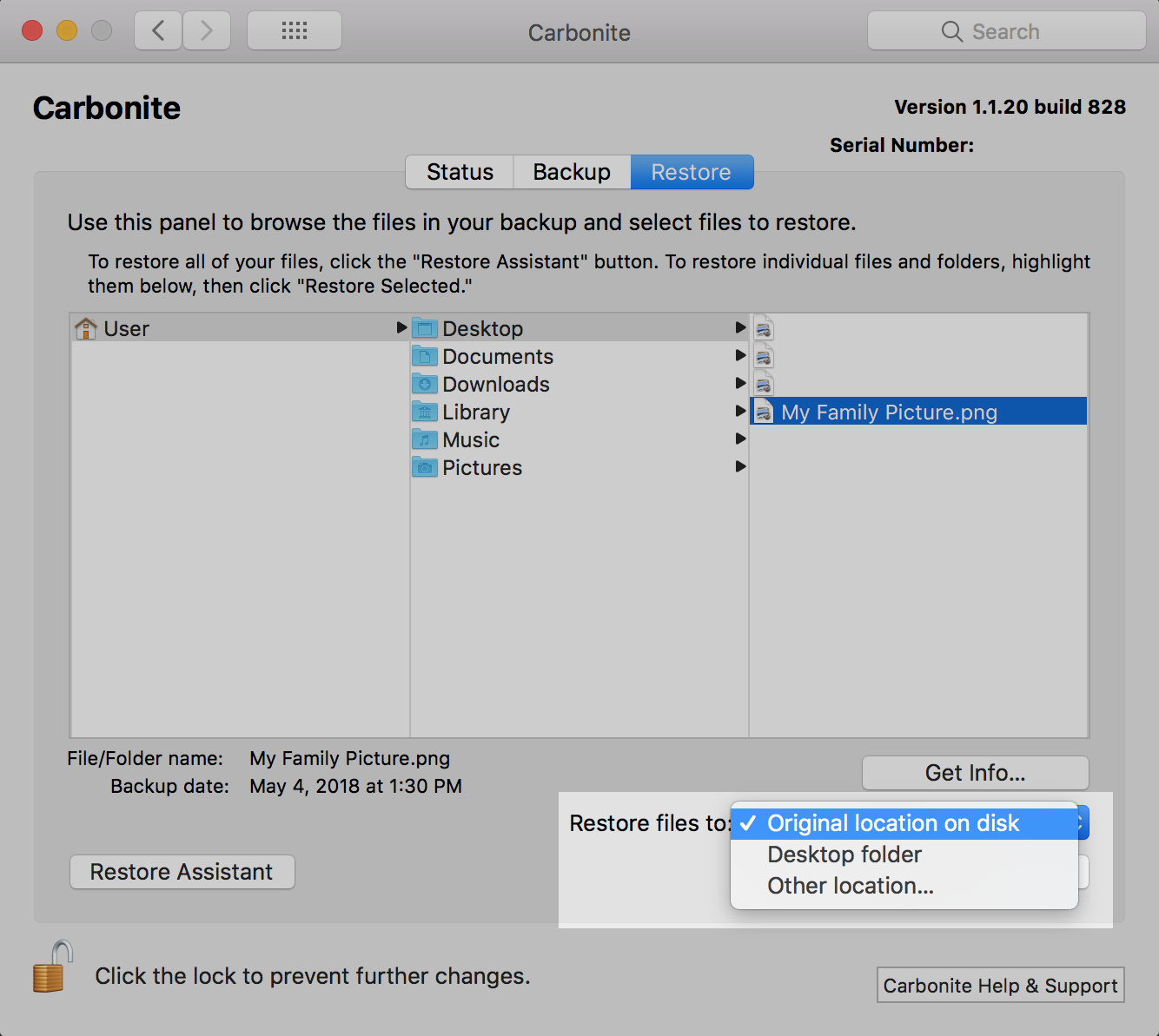This screenshot has width=1159, height=1036.
Task: Open Get Info for selected file
Action: tap(975, 773)
